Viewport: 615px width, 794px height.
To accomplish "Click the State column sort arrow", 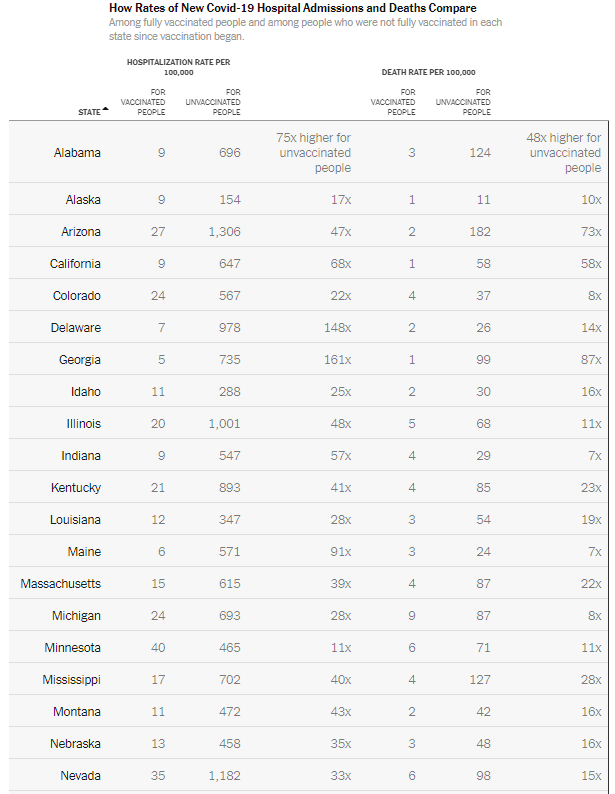I will coord(105,109).
